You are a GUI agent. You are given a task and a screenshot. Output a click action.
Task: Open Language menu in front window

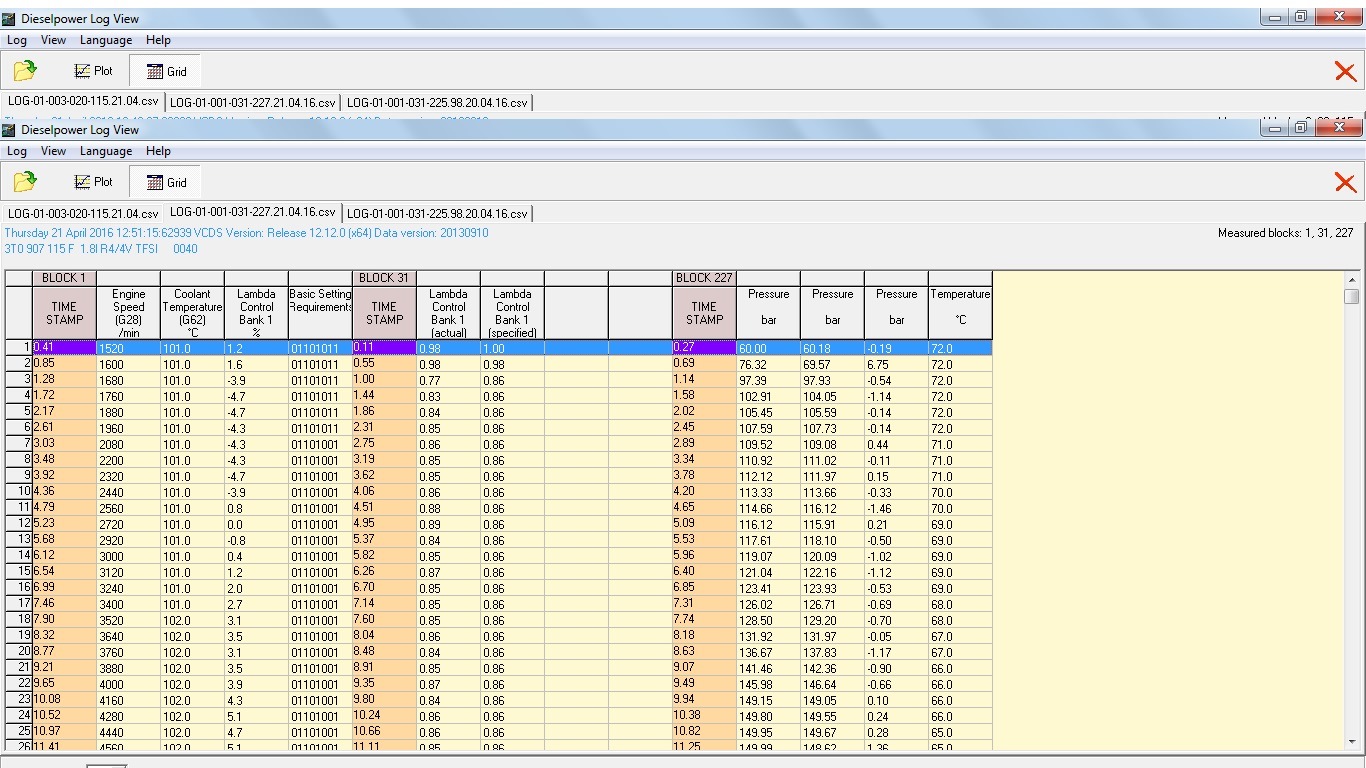[x=106, y=151]
